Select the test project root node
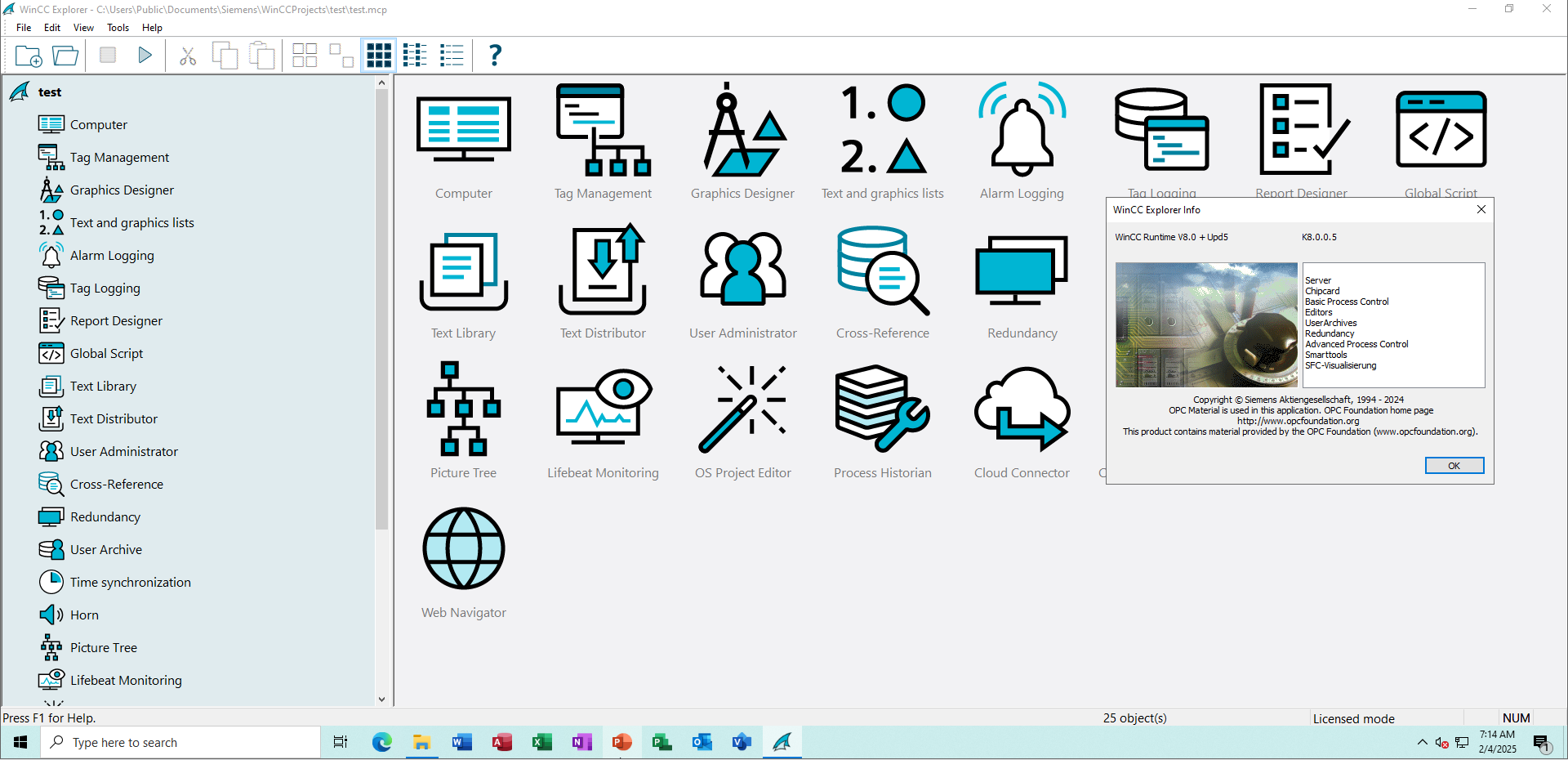Viewport: 1568px width, 760px height. click(x=49, y=92)
